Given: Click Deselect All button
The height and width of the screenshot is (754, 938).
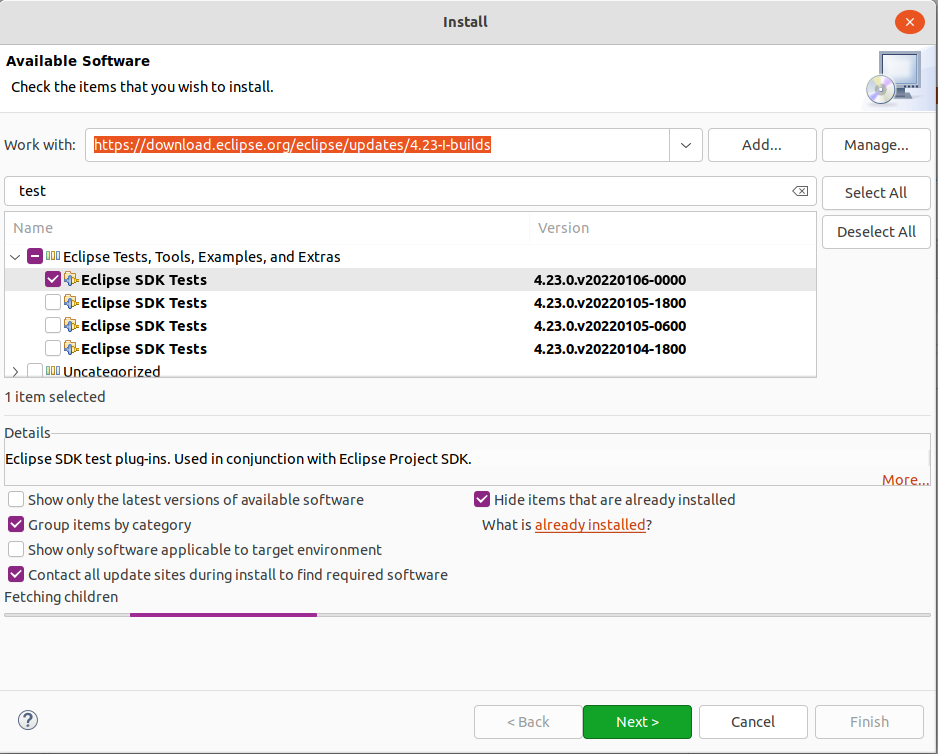Looking at the screenshot, I should point(876,232).
